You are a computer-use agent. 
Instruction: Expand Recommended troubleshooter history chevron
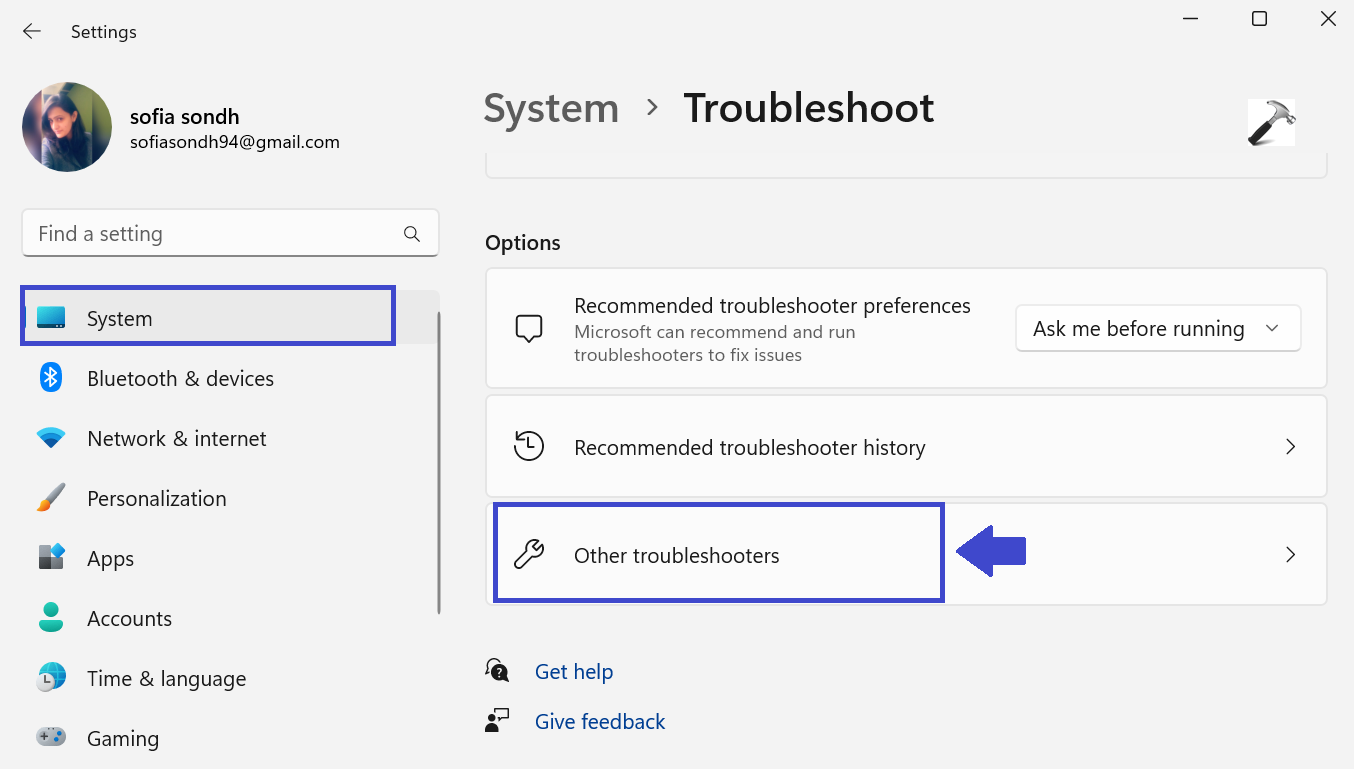1290,447
